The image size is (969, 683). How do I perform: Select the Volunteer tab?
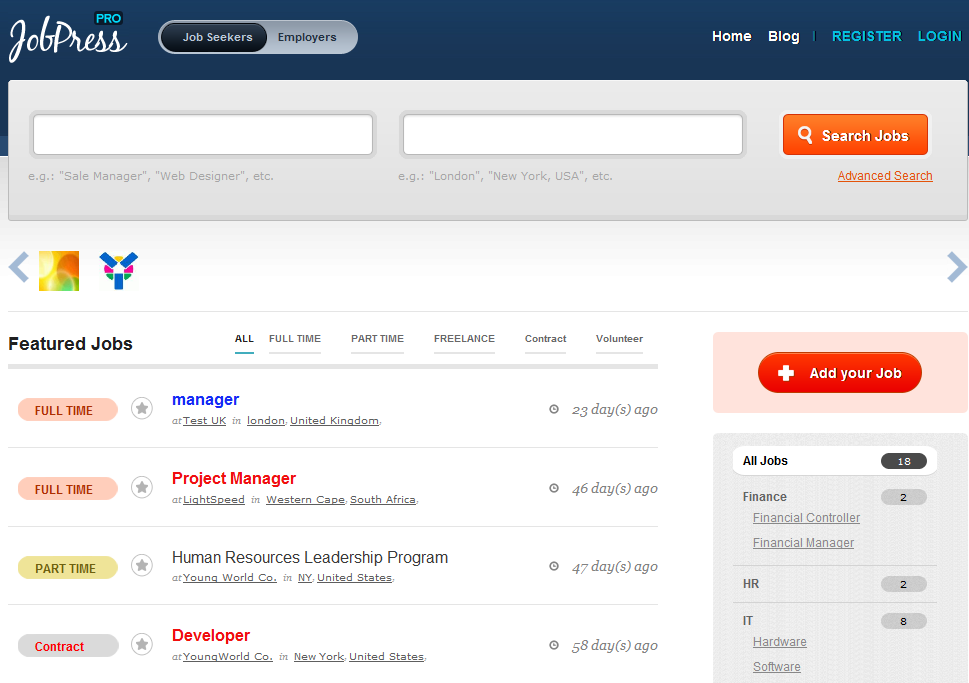pyautogui.click(x=619, y=339)
